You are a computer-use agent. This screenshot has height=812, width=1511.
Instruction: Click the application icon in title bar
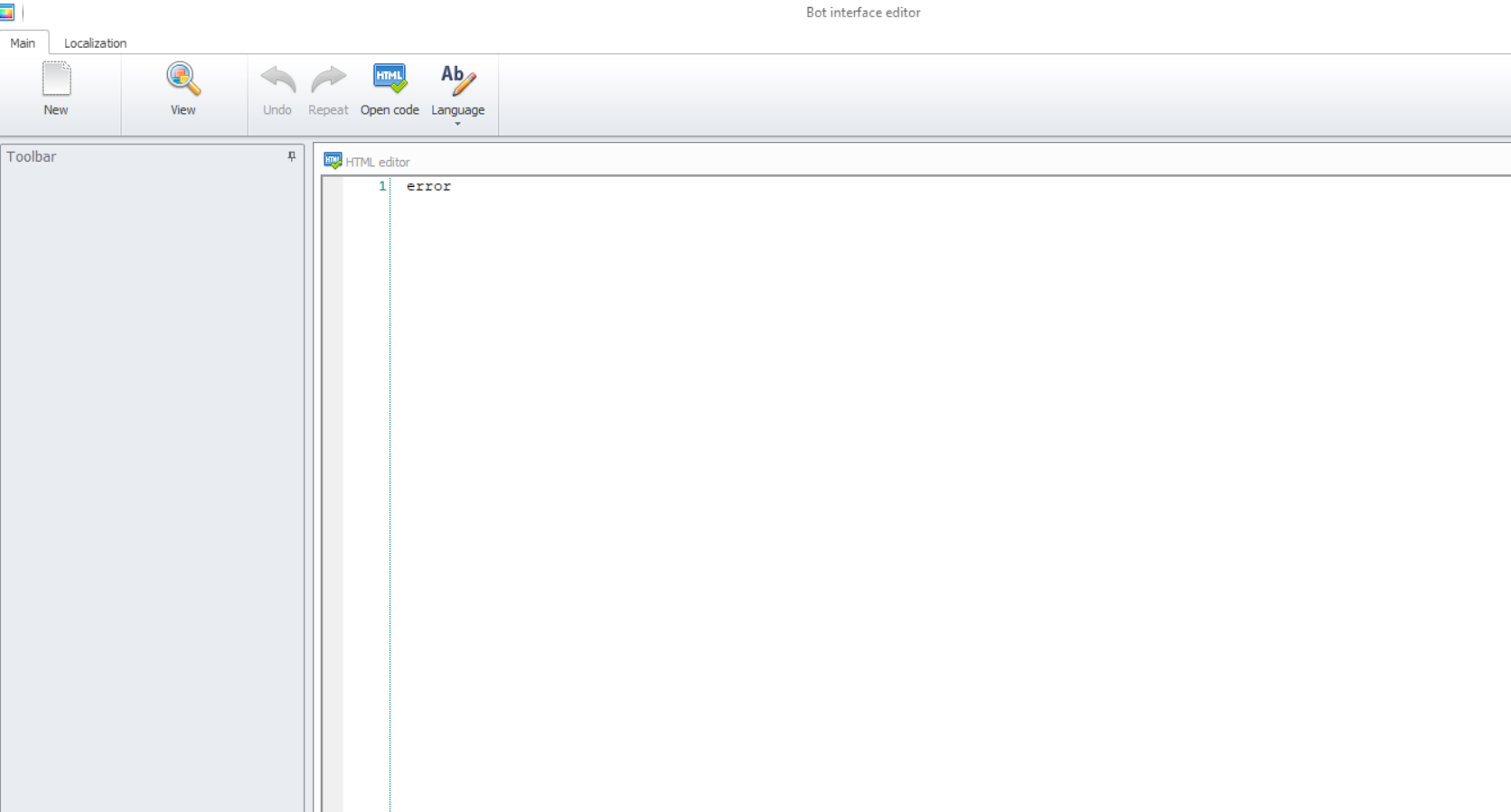coord(7,12)
